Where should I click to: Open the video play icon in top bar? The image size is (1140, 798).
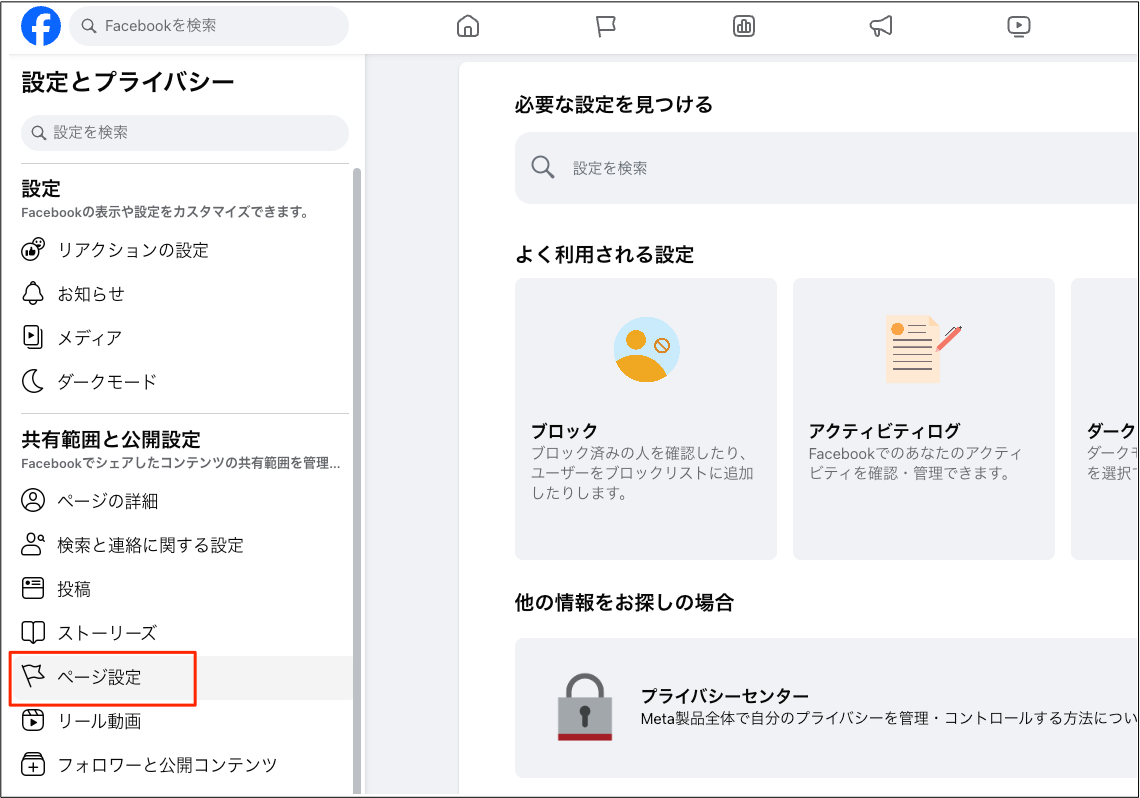click(x=1019, y=26)
